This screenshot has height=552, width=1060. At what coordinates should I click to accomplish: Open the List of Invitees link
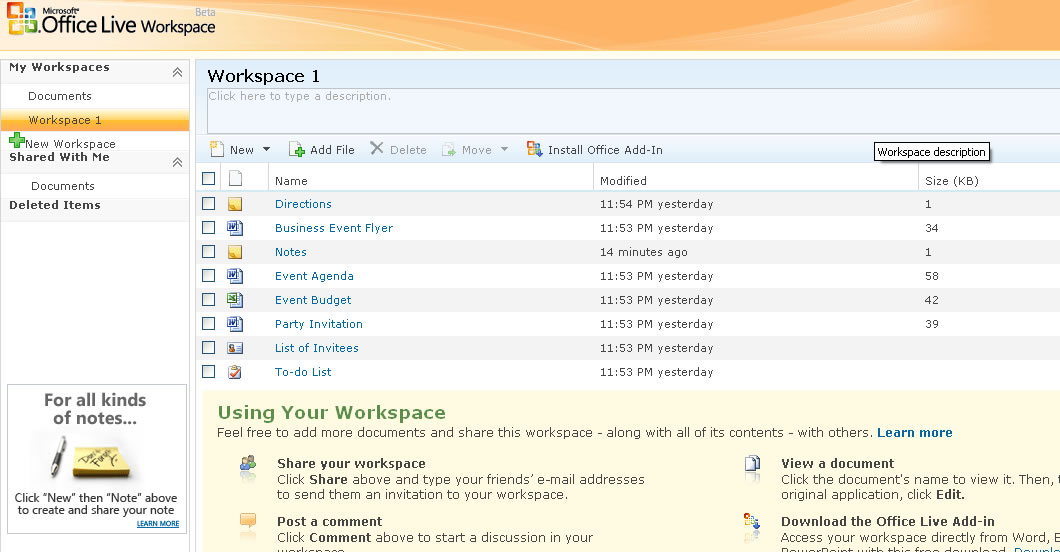[316, 348]
